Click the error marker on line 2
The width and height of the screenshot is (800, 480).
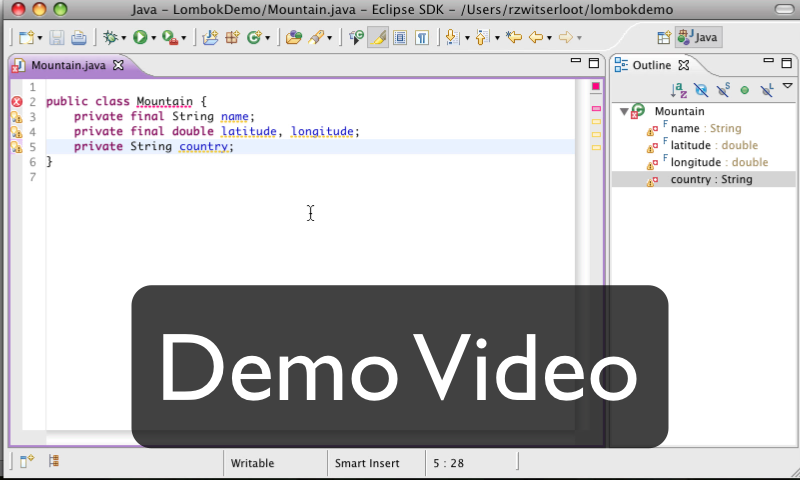(16, 102)
